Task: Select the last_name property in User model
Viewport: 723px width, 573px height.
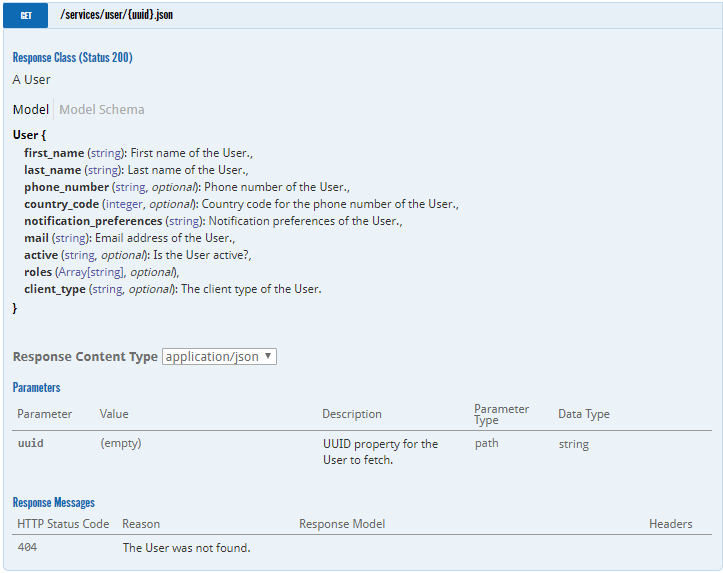Action: tap(53, 170)
